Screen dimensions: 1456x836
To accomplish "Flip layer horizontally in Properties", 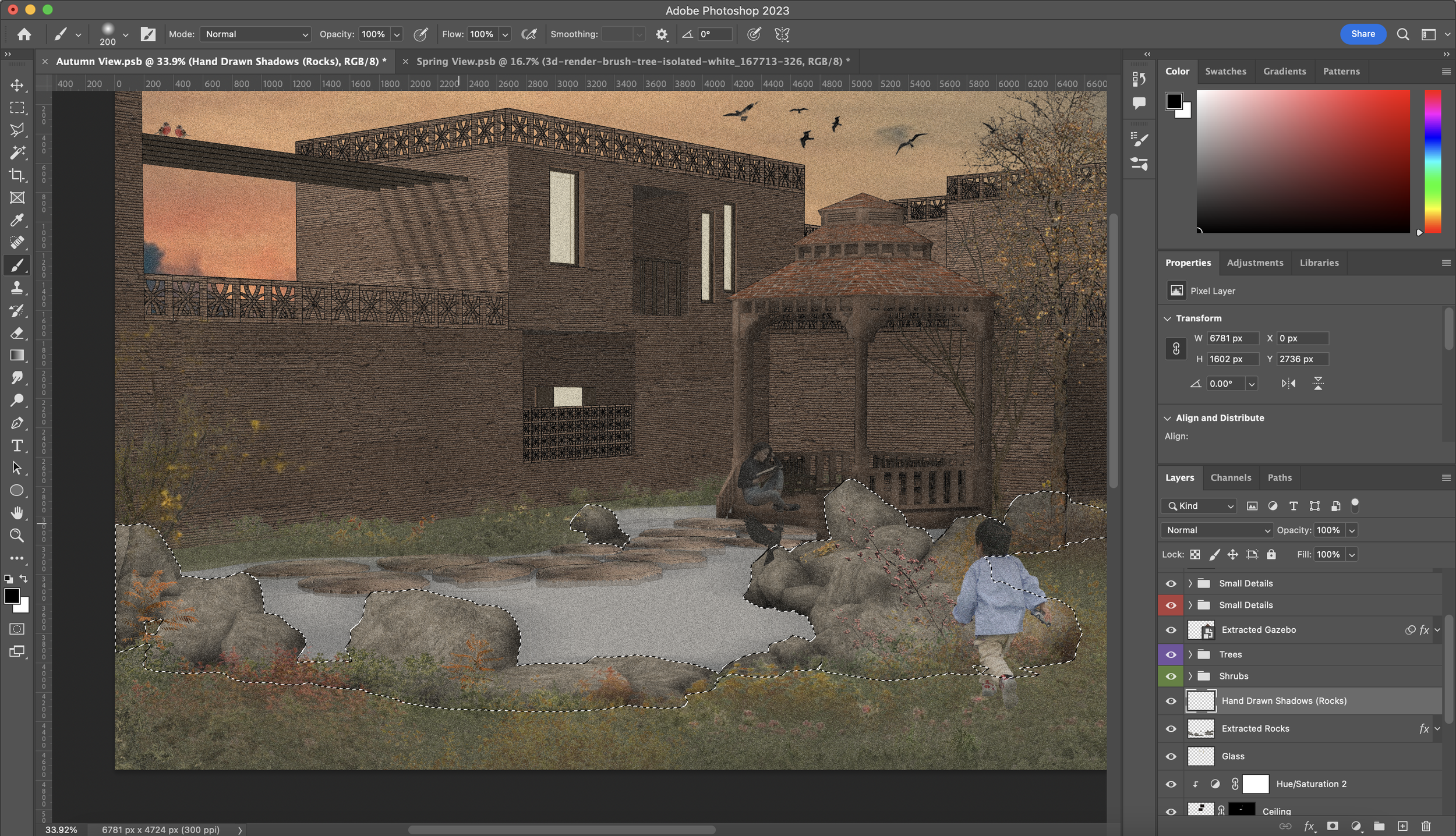I will click(x=1288, y=384).
